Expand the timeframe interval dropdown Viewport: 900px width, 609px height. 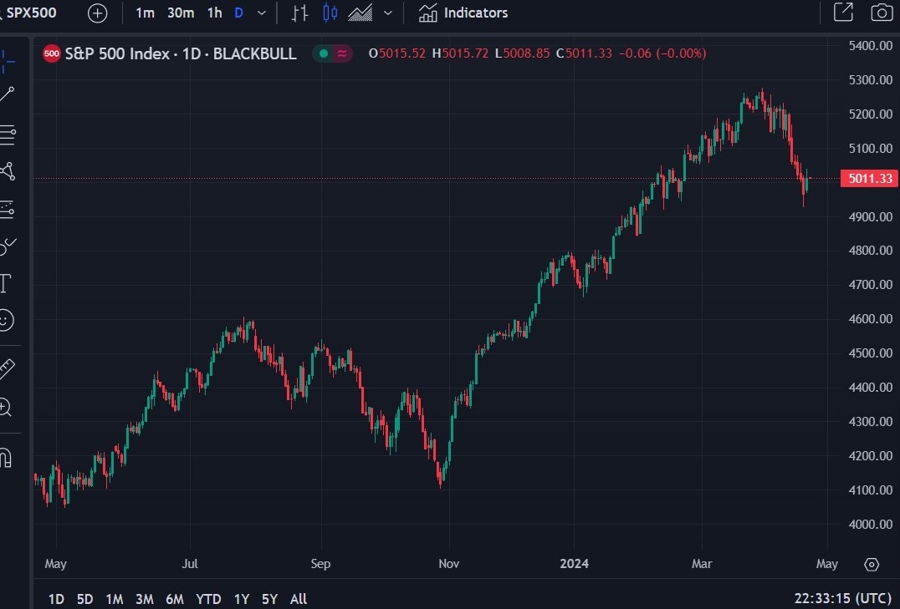point(261,13)
